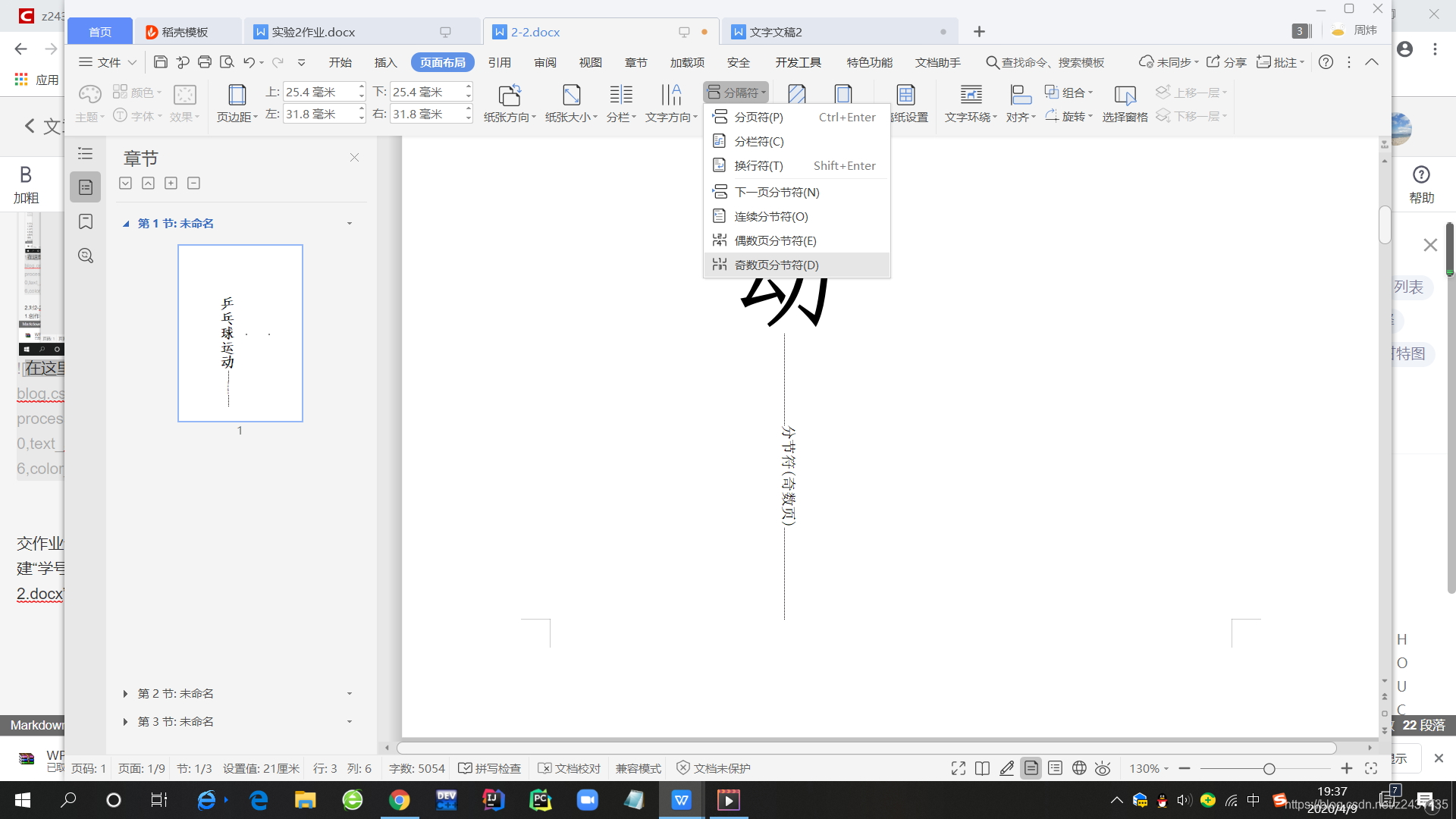Toggle the reading layout book icon
1456x819 pixels.
click(982, 768)
